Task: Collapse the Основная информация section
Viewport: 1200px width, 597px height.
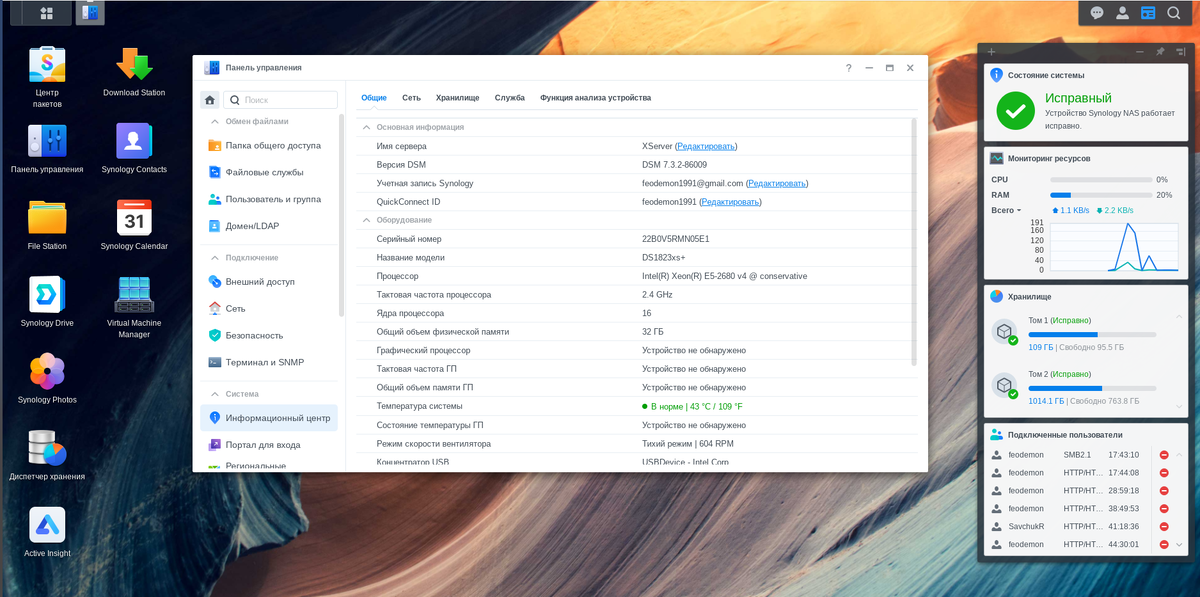Action: (x=366, y=128)
